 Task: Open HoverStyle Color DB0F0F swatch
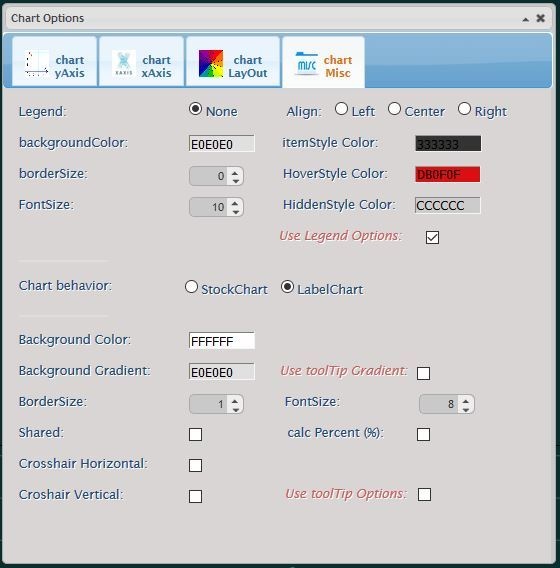coord(448,175)
